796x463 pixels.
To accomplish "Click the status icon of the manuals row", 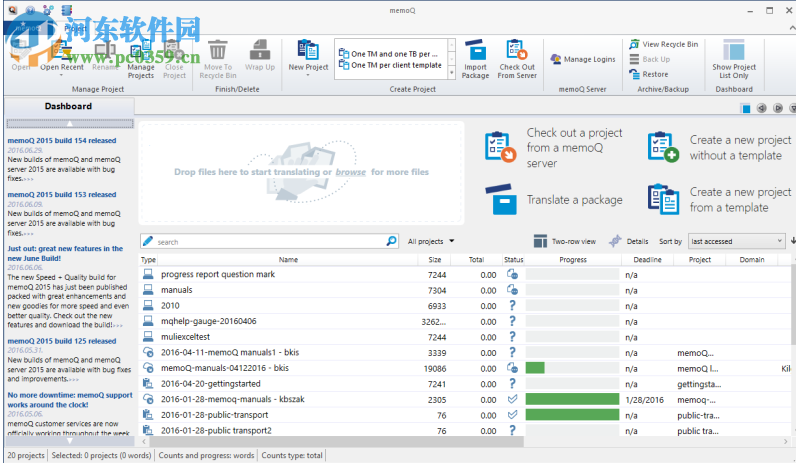I will [512, 290].
